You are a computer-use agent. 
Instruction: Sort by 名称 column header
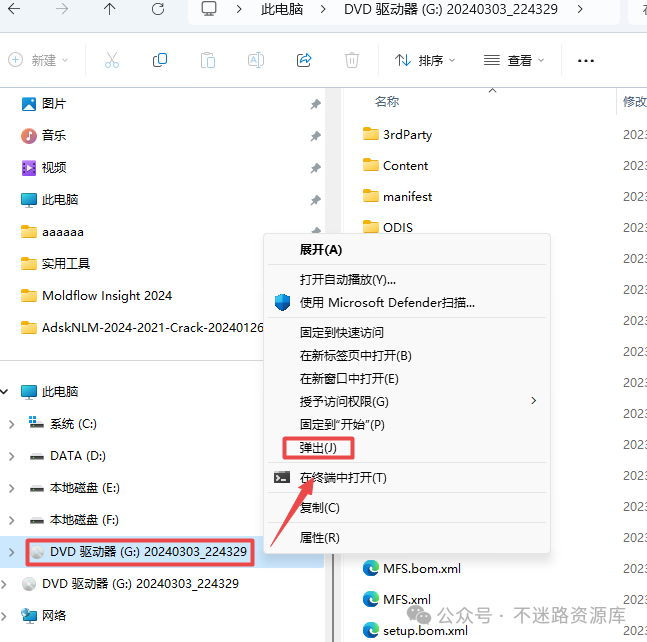point(387,101)
